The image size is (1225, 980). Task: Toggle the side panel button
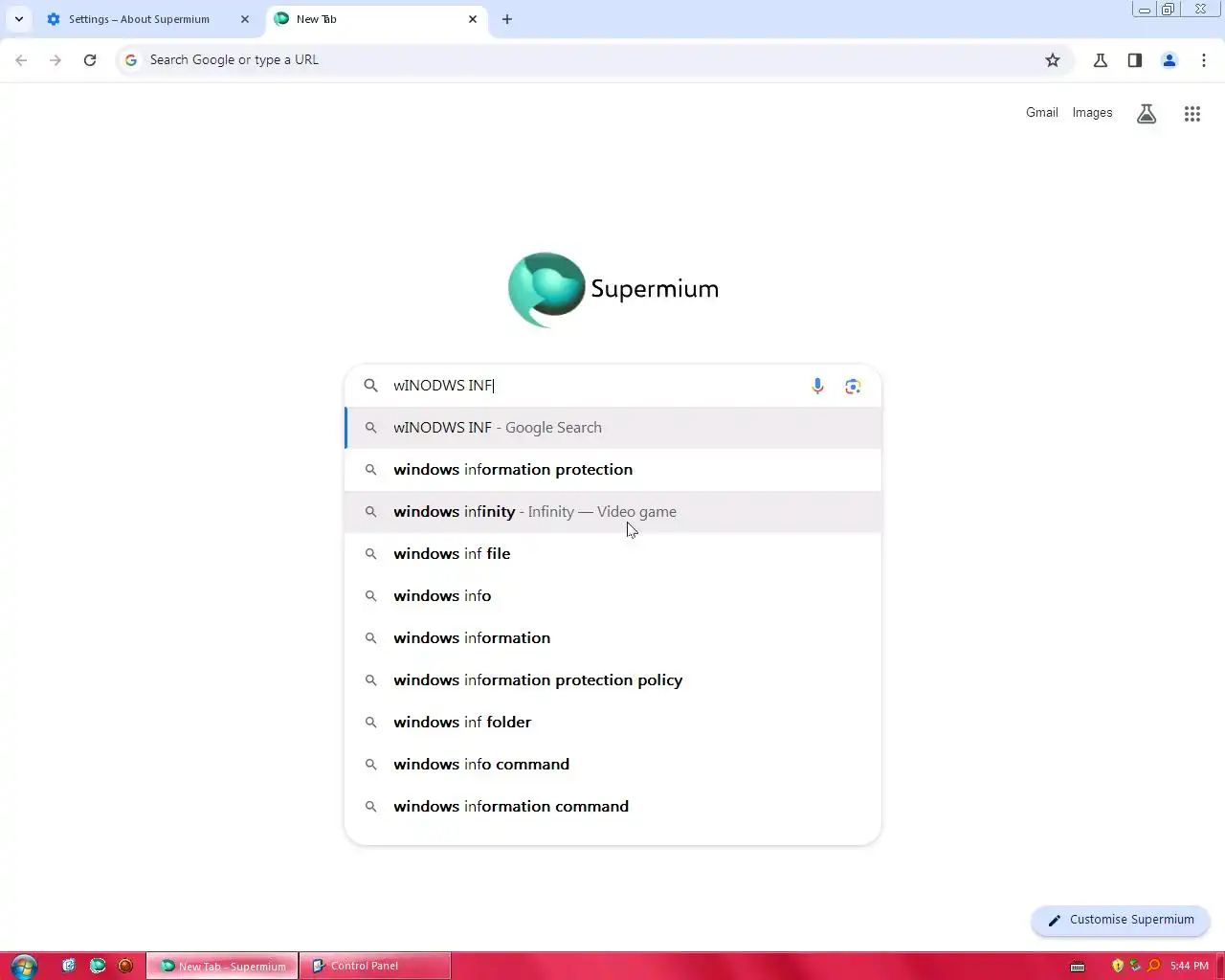click(1135, 59)
